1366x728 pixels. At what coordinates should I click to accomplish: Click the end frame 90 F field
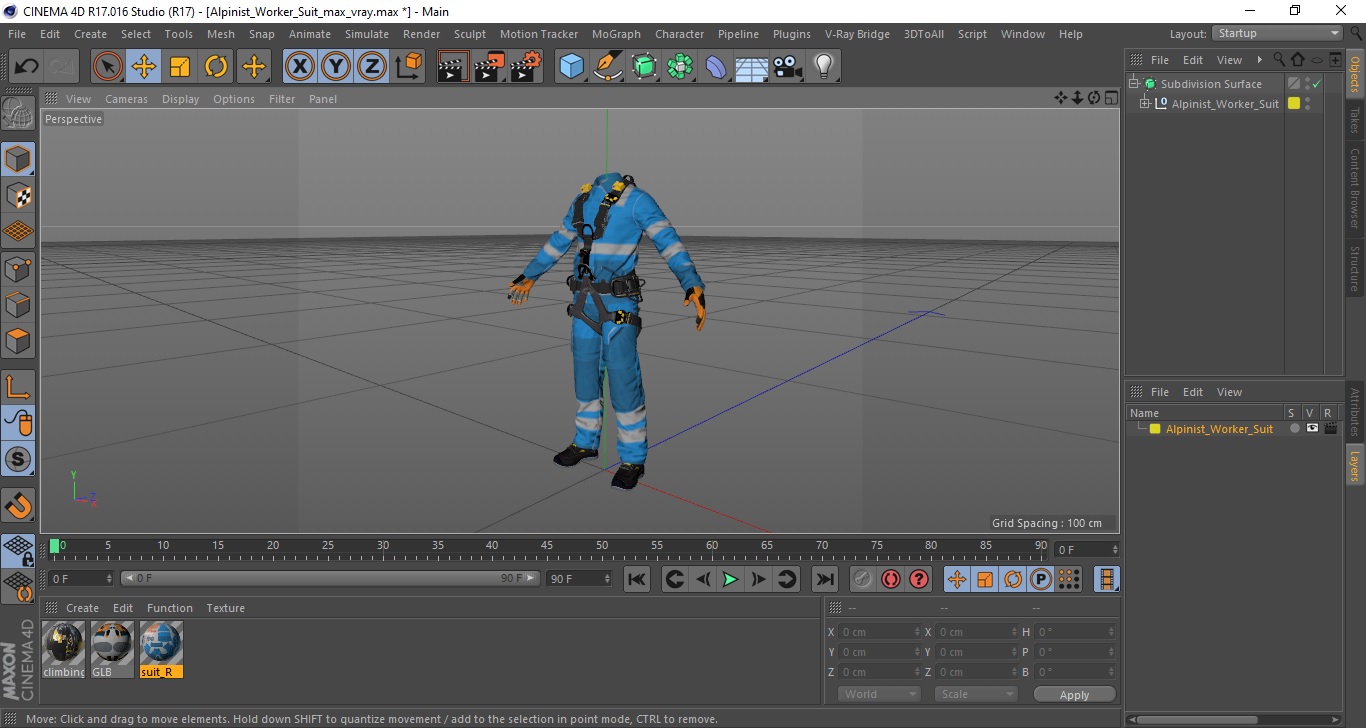(x=580, y=578)
